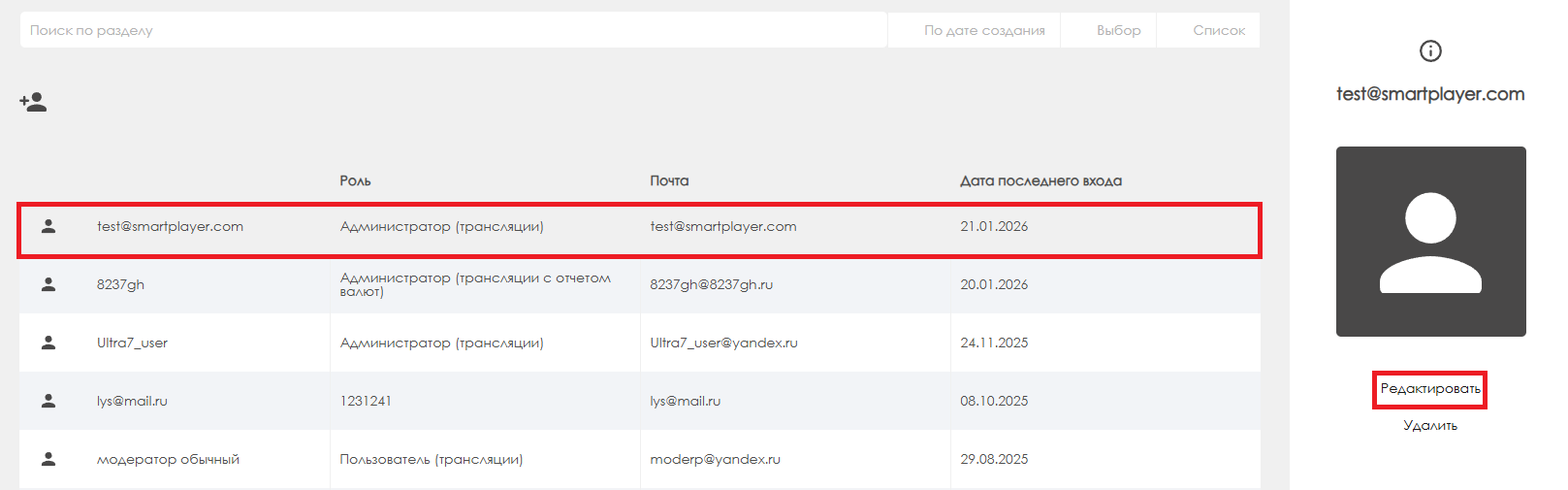Open the Список view mode dropdown
The image size is (1568, 490).
[1218, 30]
